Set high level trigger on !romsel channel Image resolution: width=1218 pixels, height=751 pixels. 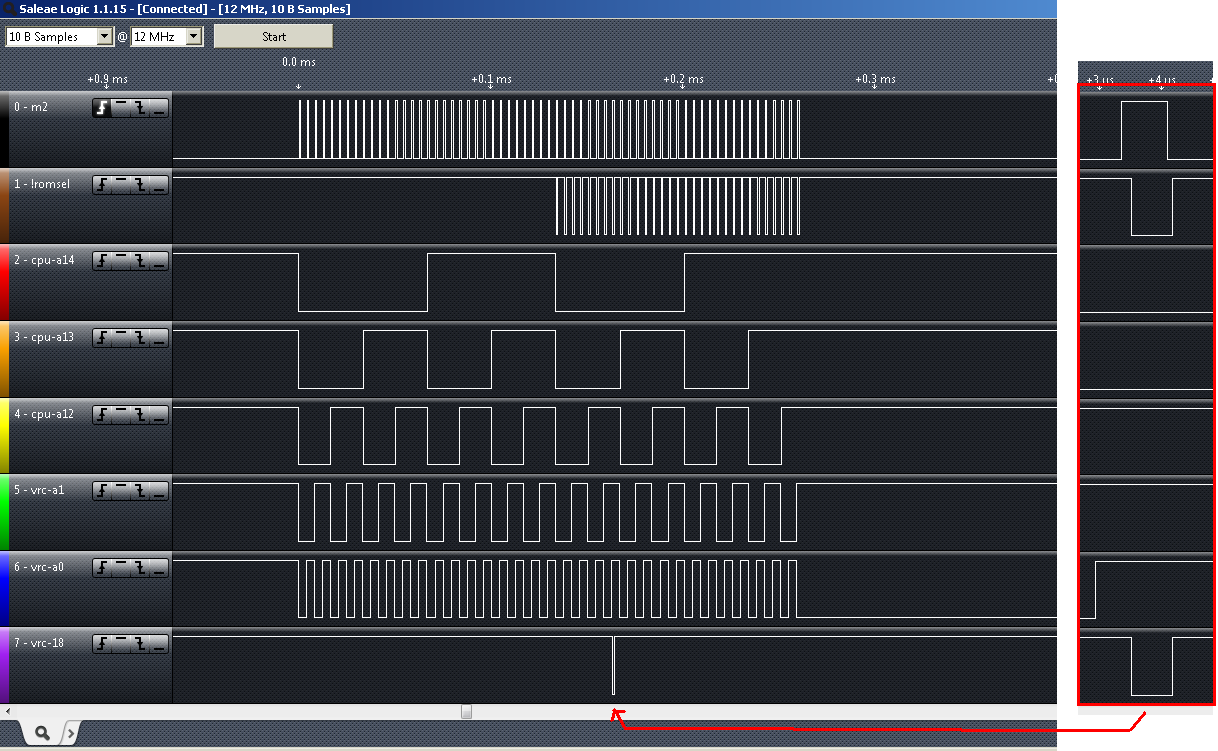click(x=121, y=184)
